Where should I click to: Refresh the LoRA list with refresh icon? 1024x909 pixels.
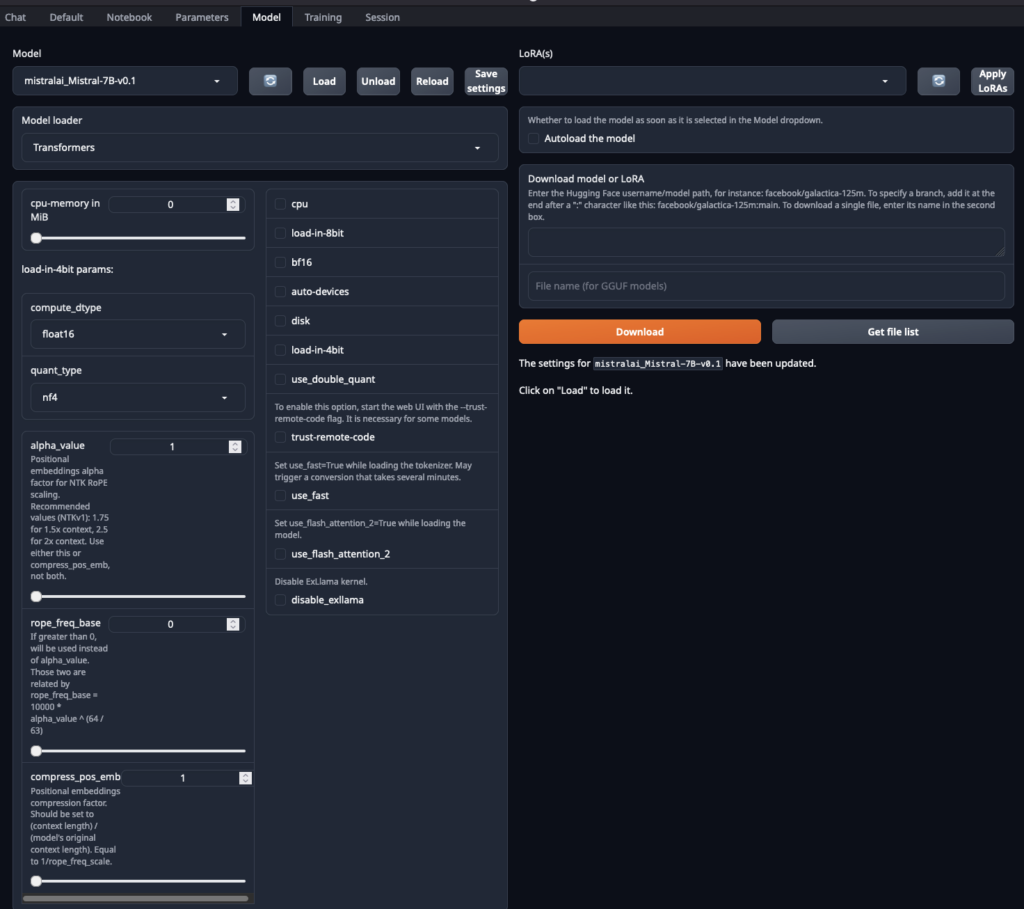(938, 81)
